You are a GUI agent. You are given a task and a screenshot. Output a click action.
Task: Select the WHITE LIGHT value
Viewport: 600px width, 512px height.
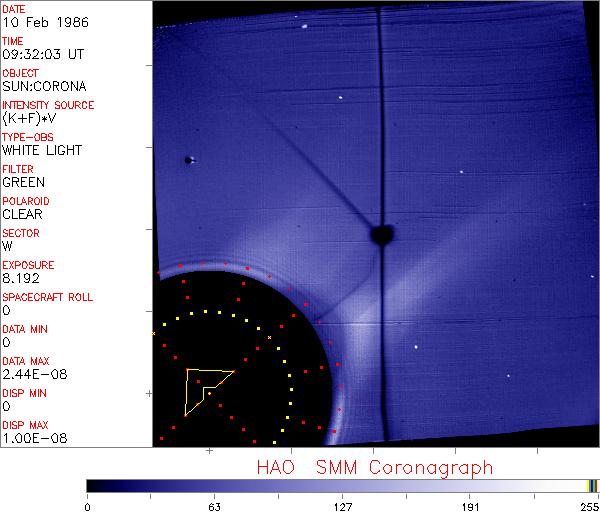click(x=42, y=150)
